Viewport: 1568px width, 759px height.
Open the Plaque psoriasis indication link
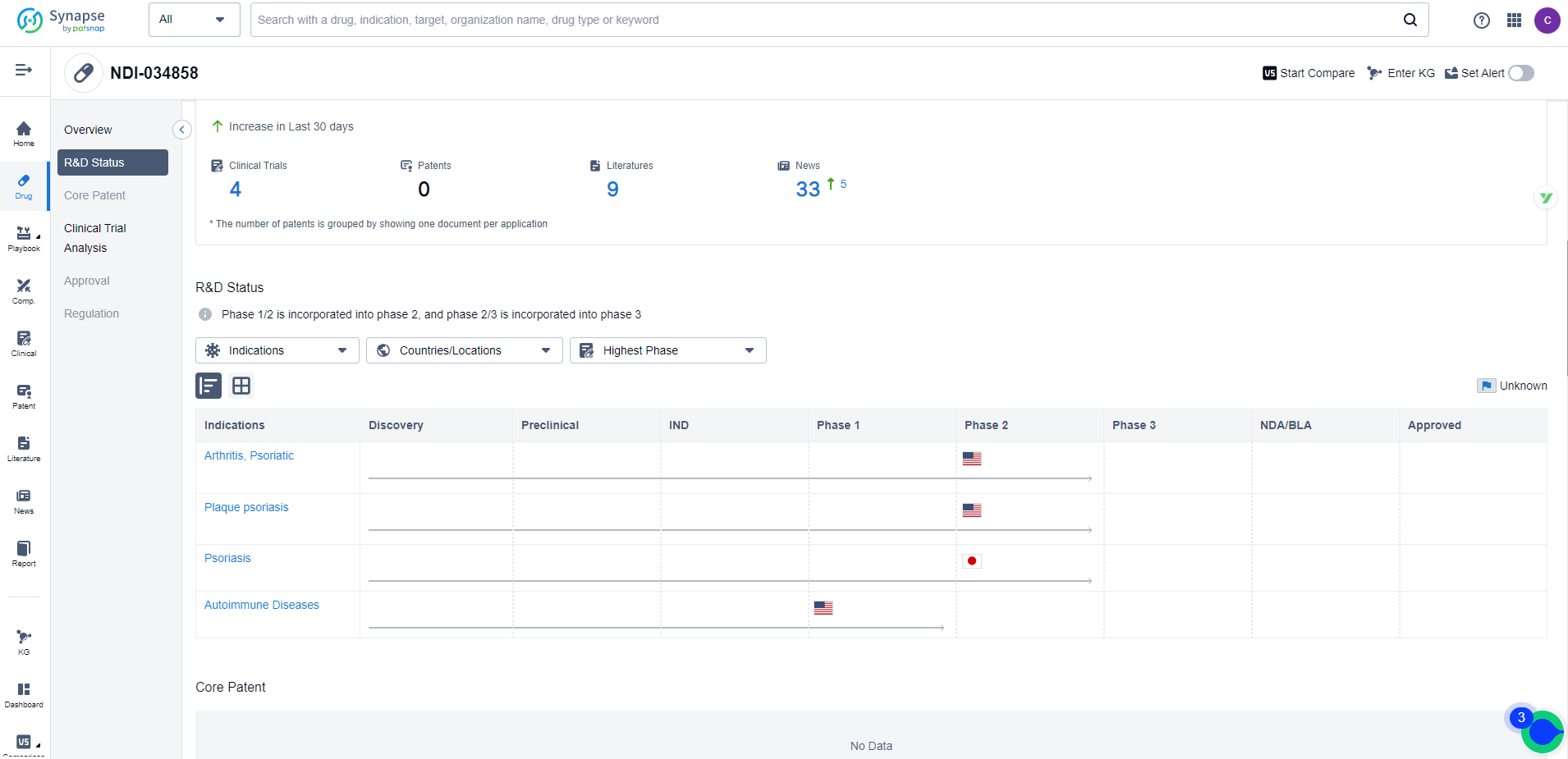(246, 507)
